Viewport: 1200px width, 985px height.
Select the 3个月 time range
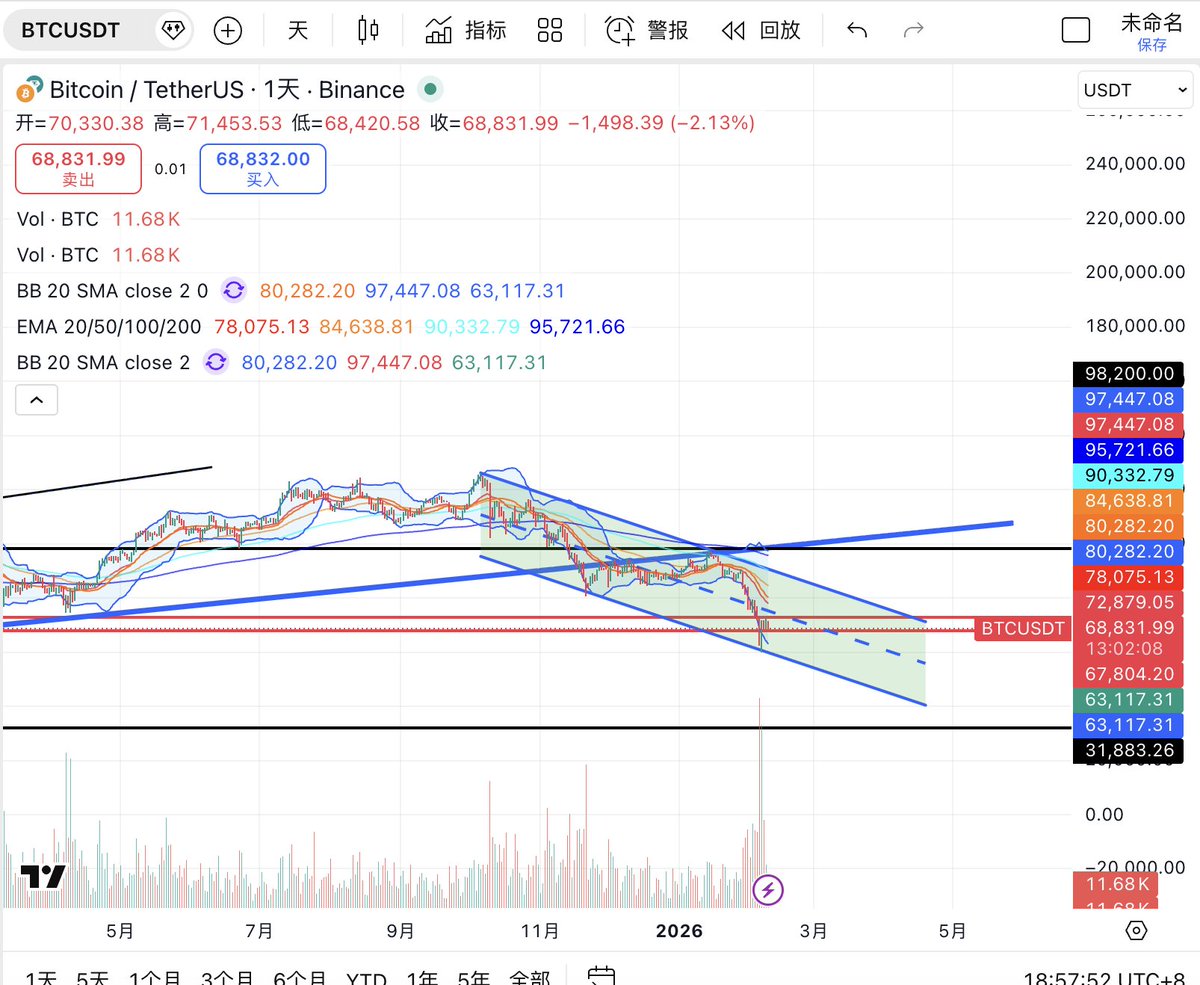click(x=228, y=979)
